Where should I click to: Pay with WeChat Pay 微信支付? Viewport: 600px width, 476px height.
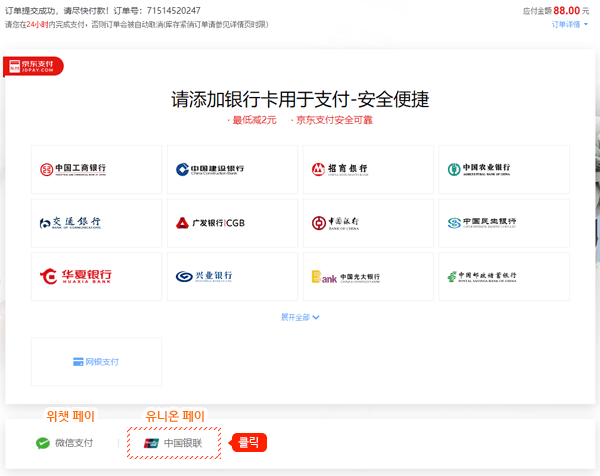point(65,443)
